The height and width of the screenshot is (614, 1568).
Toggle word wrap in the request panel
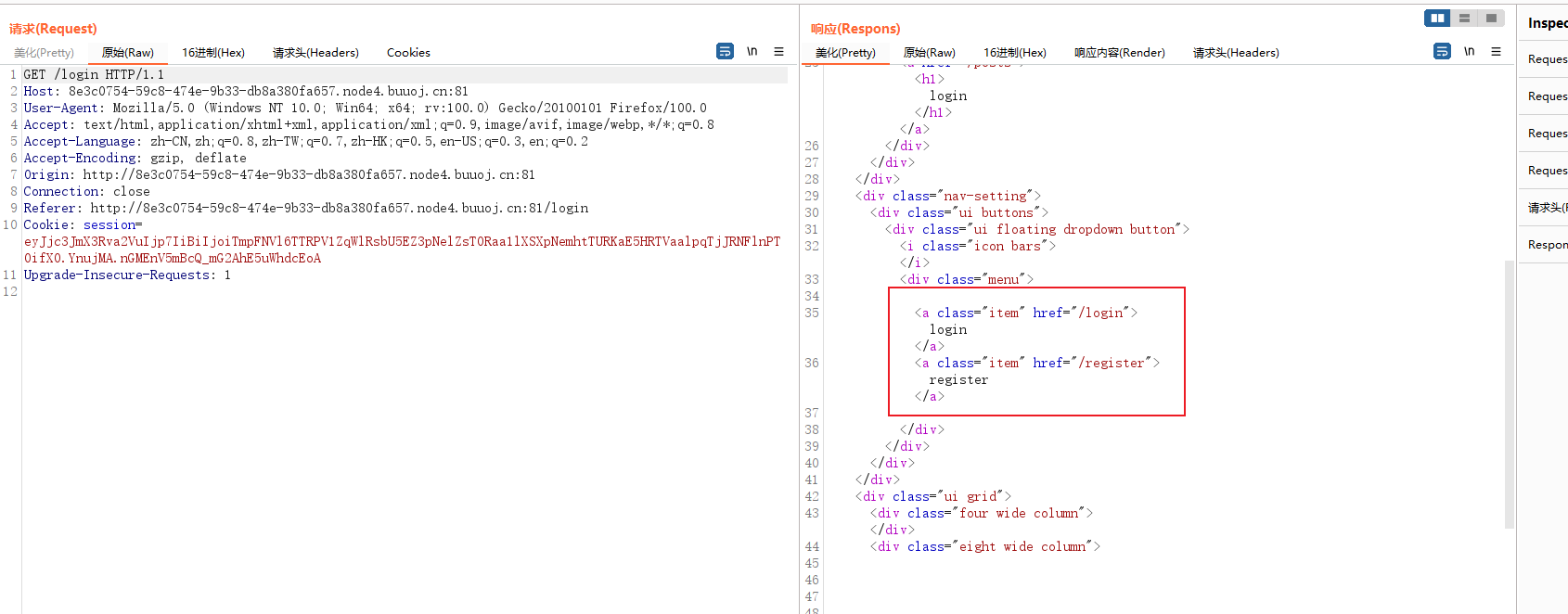pos(725,51)
